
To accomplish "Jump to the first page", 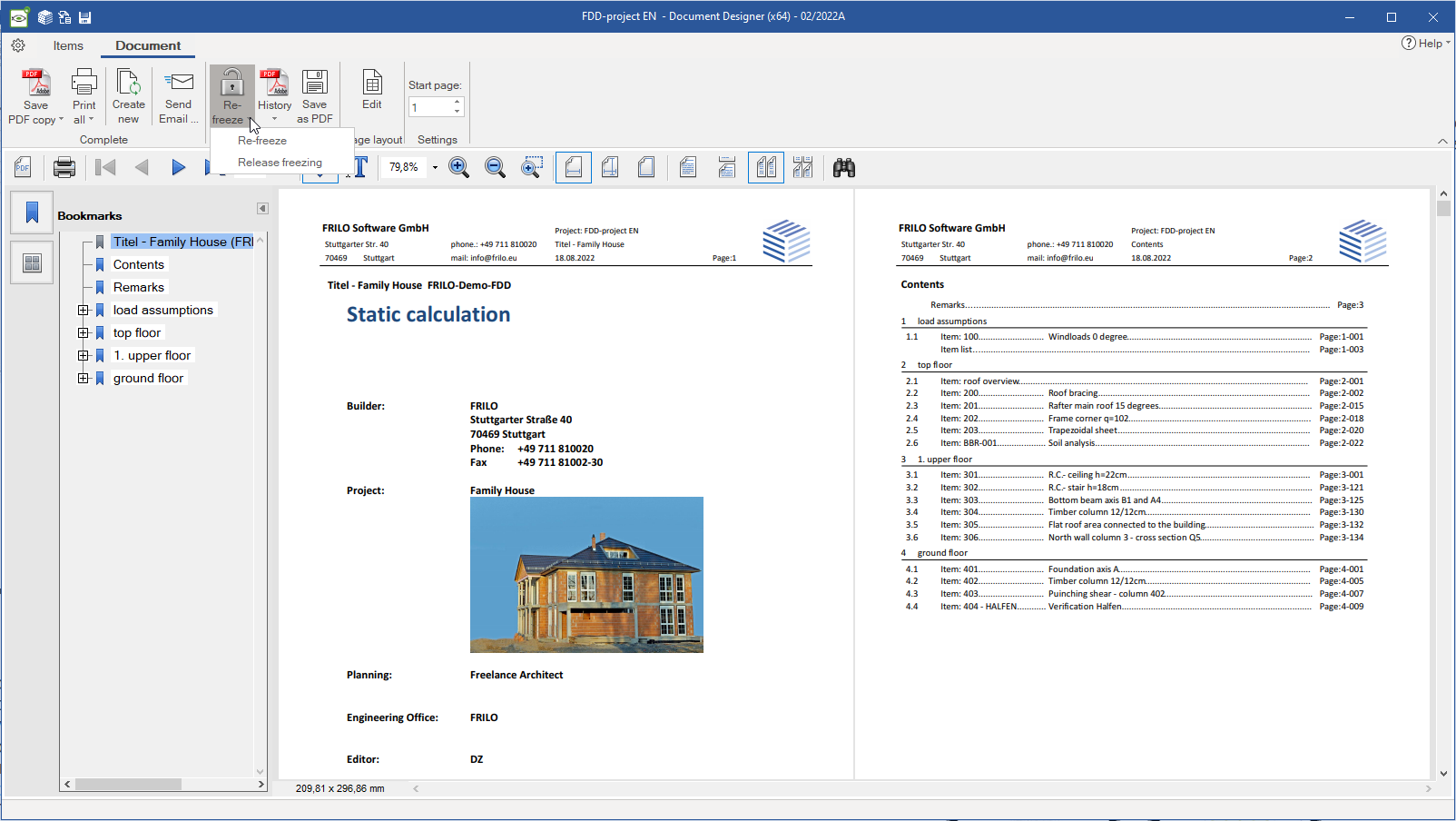I will click(105, 167).
